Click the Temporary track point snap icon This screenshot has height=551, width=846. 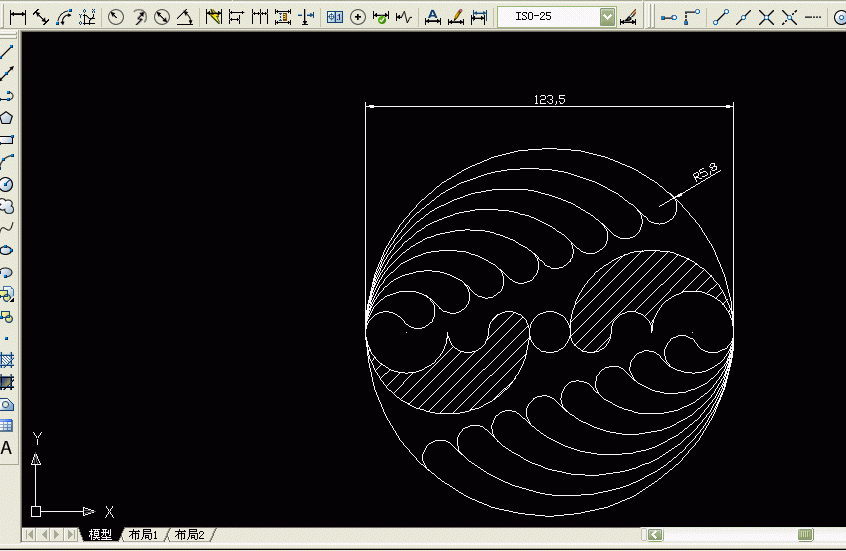point(669,17)
